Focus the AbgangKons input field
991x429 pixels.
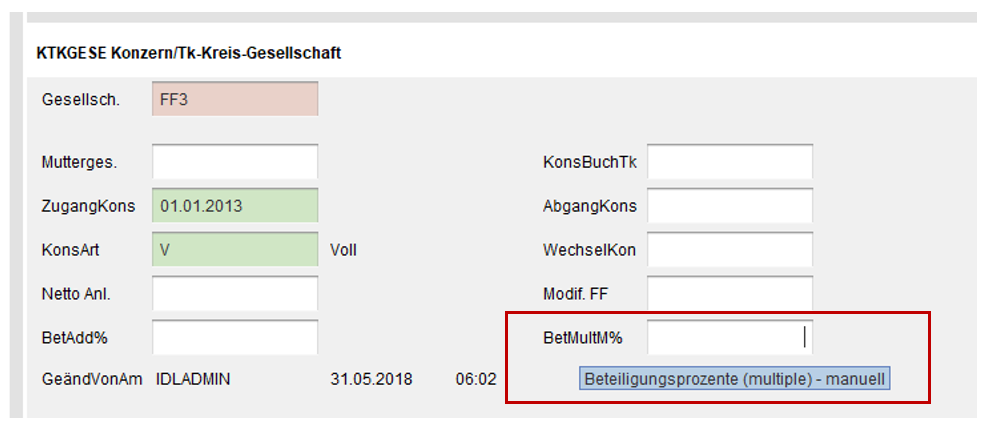tap(729, 206)
